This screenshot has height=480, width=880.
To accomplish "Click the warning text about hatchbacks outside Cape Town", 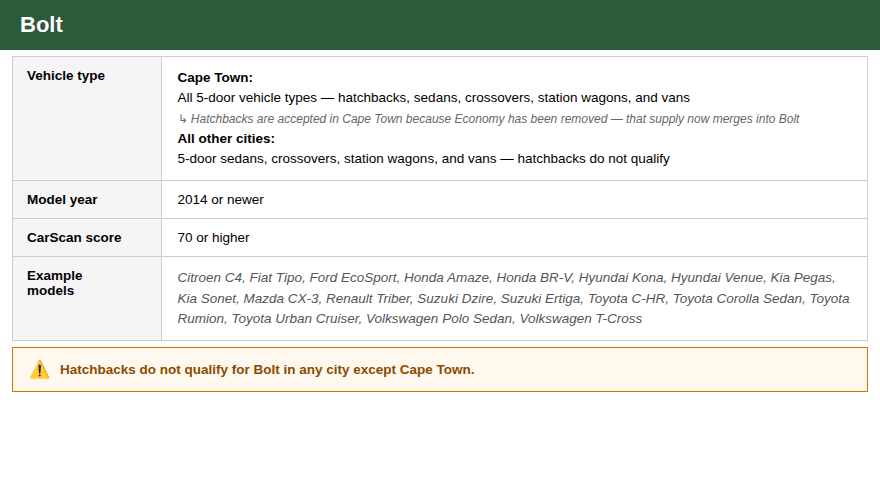I will click(x=267, y=370).
